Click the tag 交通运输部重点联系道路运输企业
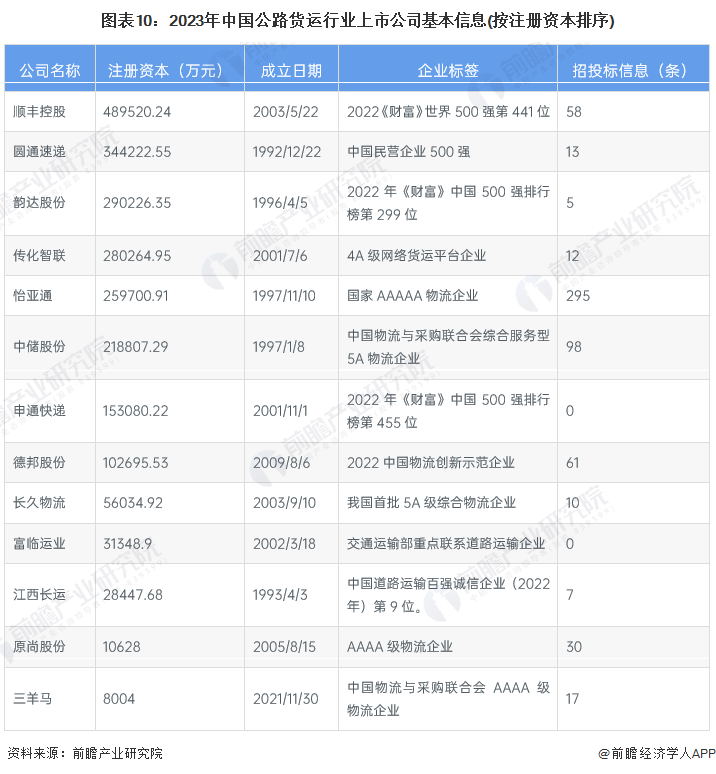Screen dimensions: 716x774 pyautogui.click(x=446, y=543)
